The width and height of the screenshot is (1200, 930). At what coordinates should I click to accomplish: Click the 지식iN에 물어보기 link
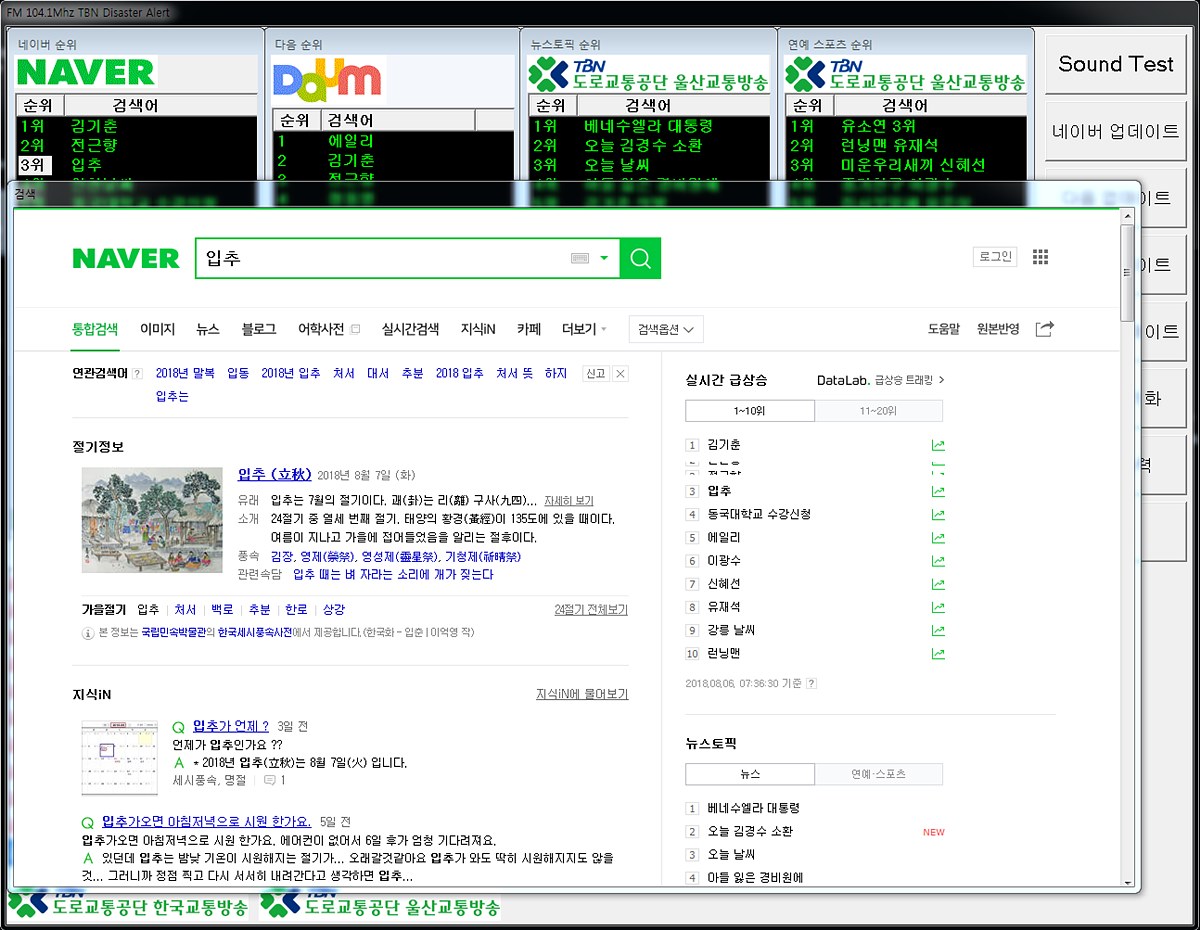[x=582, y=694]
